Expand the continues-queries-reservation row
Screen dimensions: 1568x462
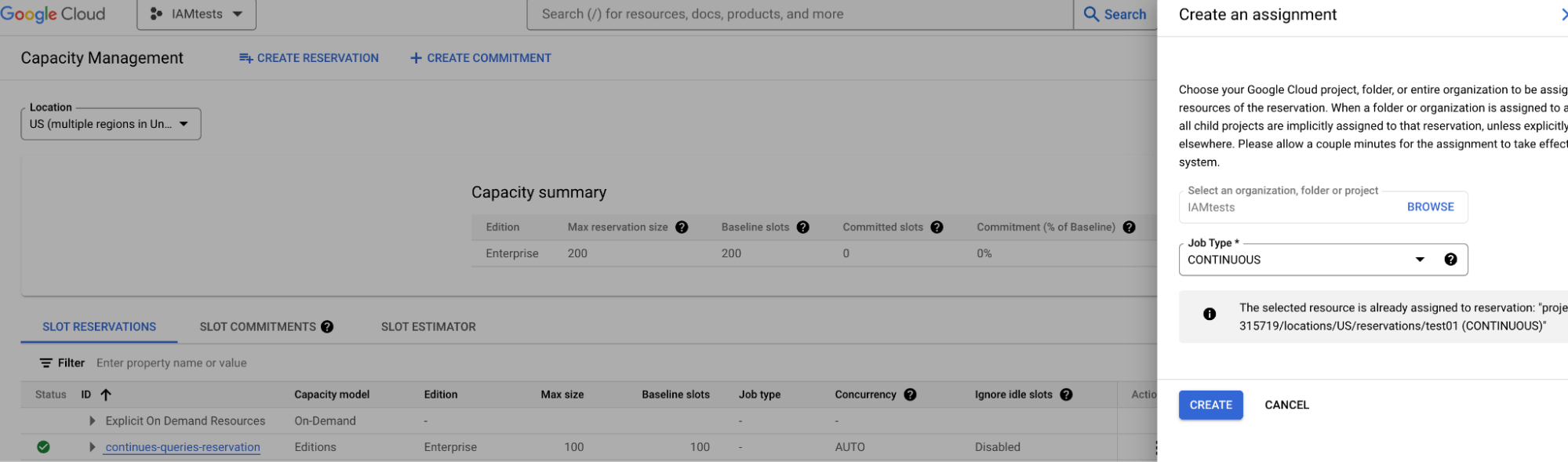[x=93, y=447]
